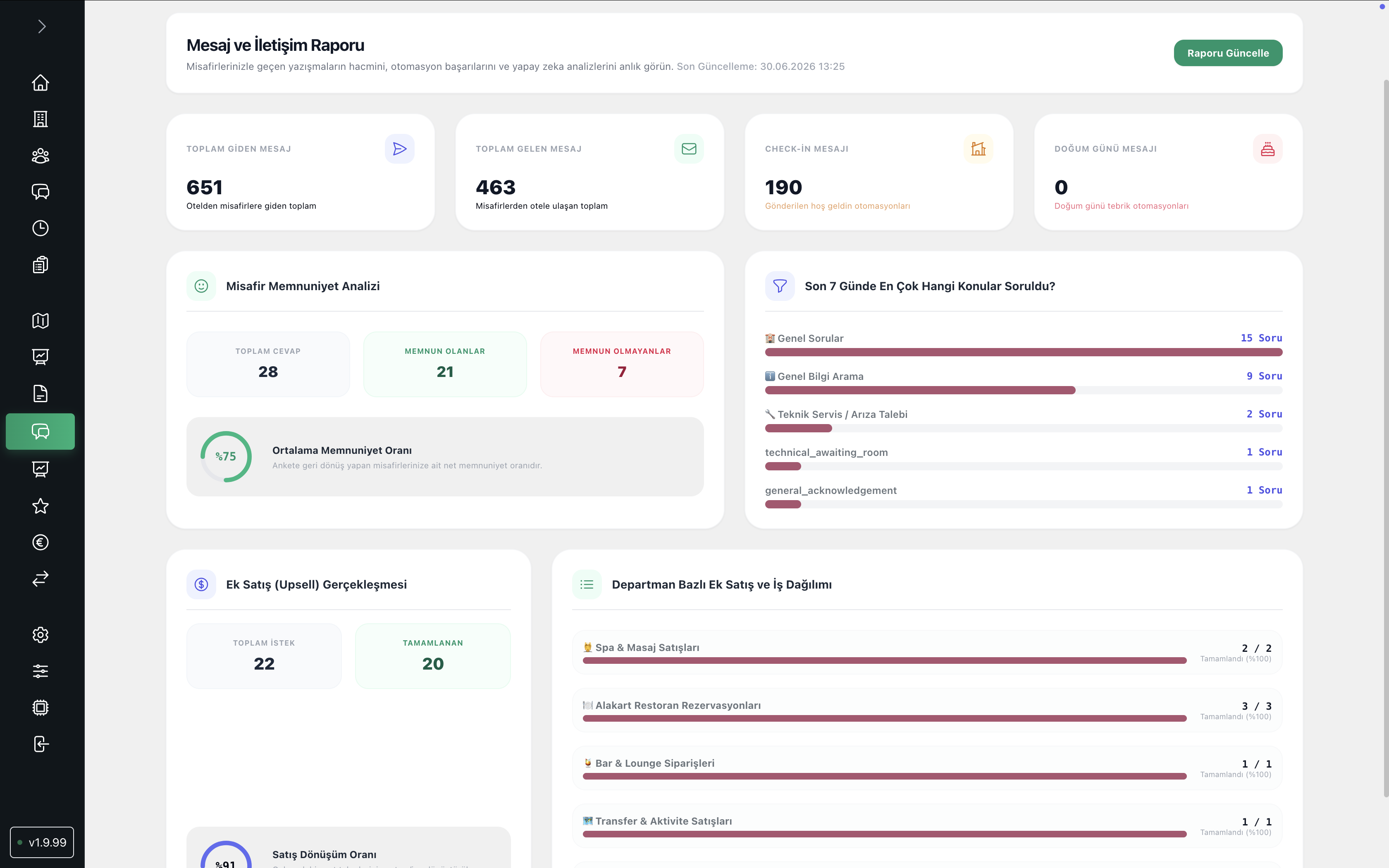Click the smiley icon beside Misafir Memnuniyet Analizi
This screenshot has height=868, width=1389.
(x=201, y=286)
